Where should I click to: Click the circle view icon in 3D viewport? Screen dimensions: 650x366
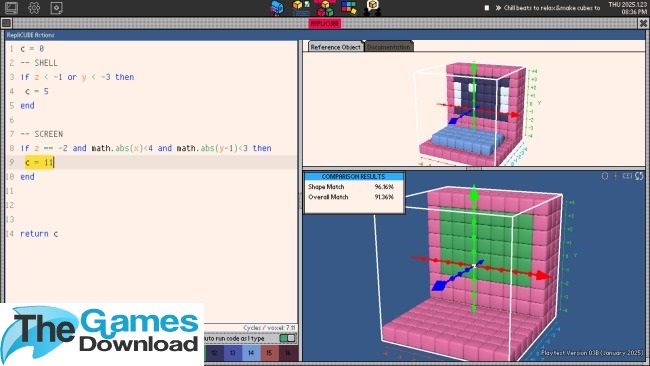pos(605,176)
